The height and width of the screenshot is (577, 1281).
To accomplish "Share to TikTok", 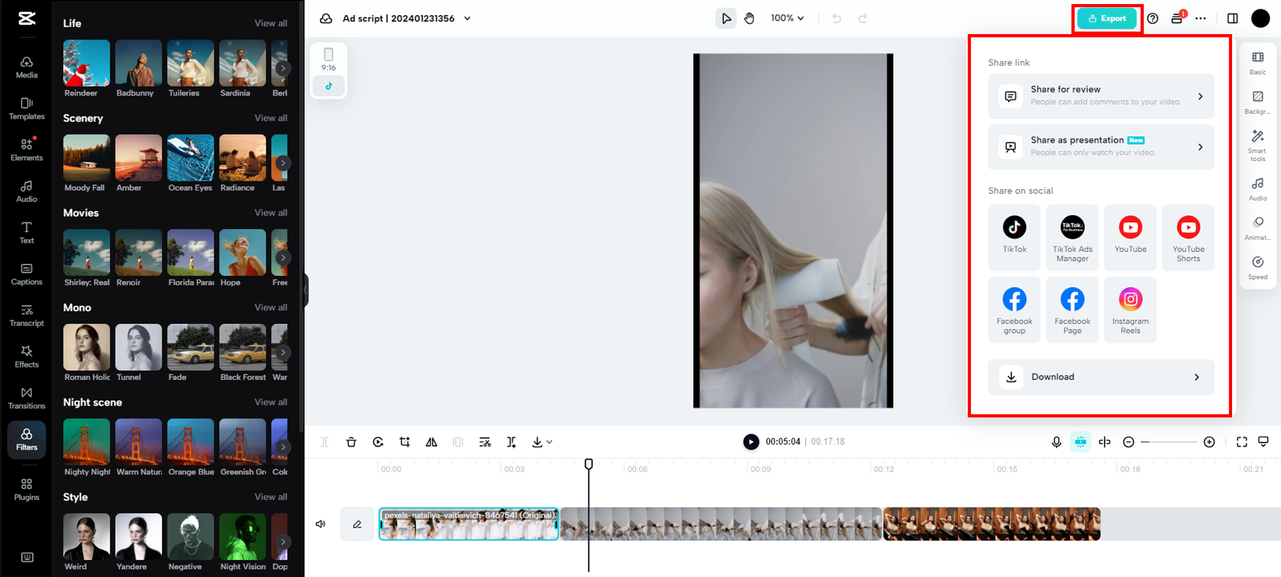I will [x=1014, y=237].
